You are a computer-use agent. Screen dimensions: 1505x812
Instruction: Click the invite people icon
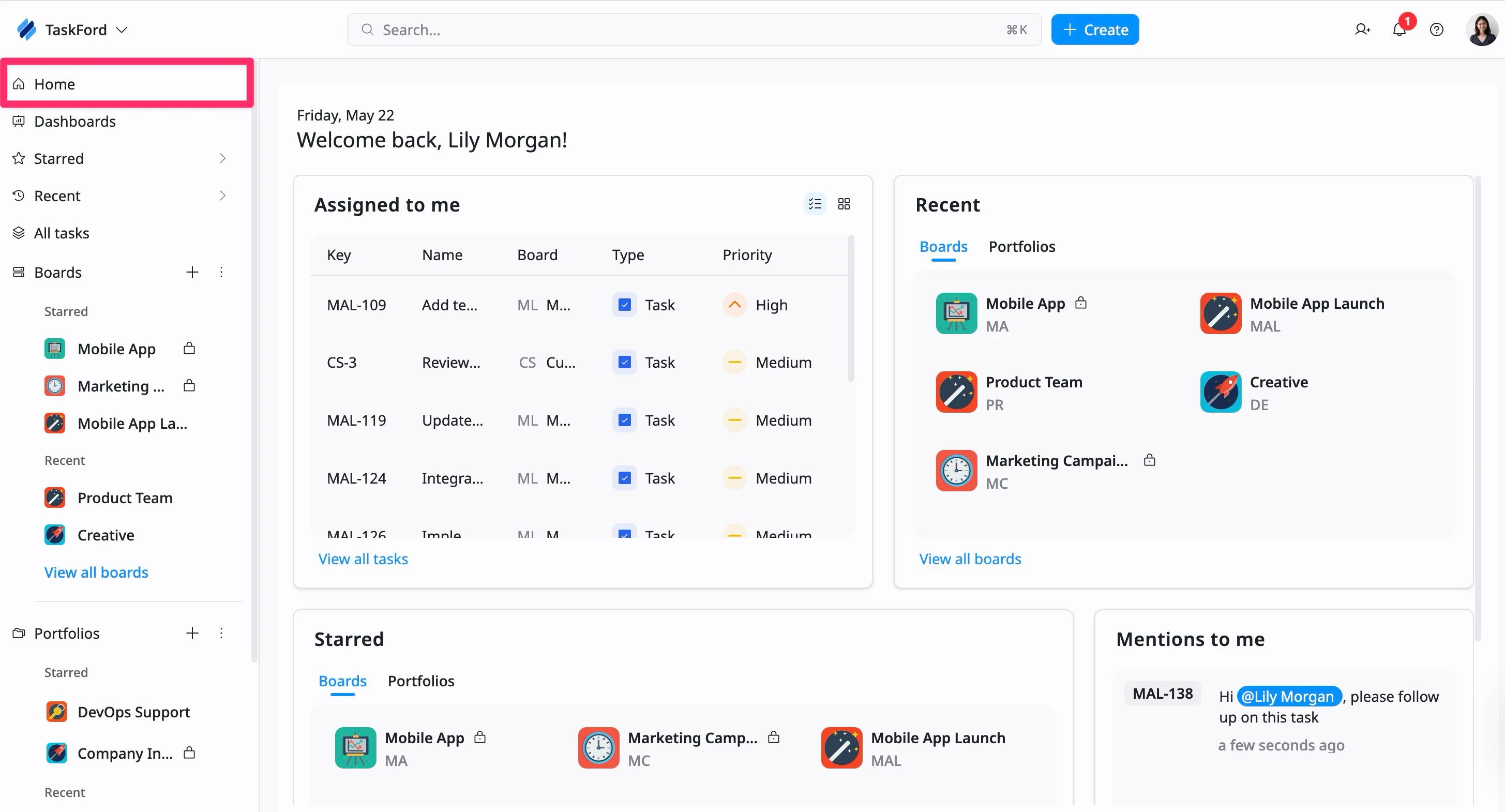[1362, 29]
